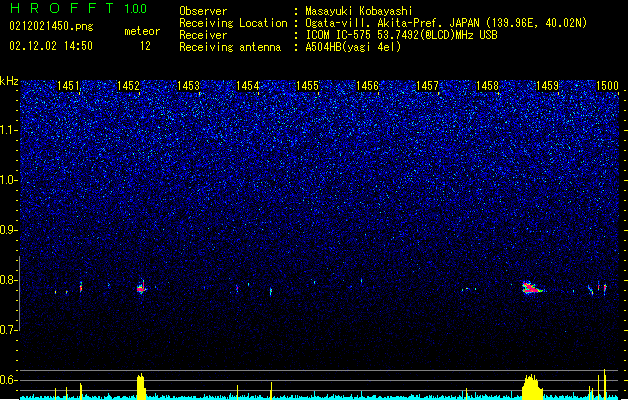The height and width of the screenshot is (400, 629).
Task: Click the red meteor echo under 1452
Action: (x=141, y=288)
